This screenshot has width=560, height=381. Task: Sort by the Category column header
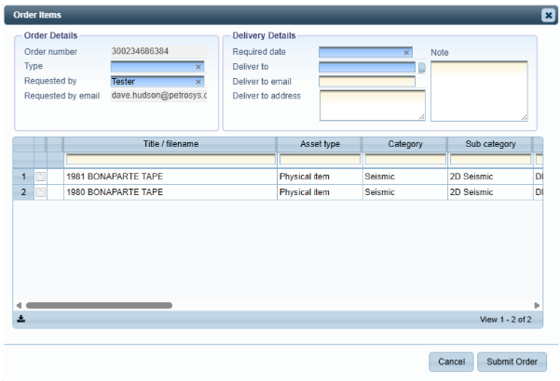click(x=405, y=144)
